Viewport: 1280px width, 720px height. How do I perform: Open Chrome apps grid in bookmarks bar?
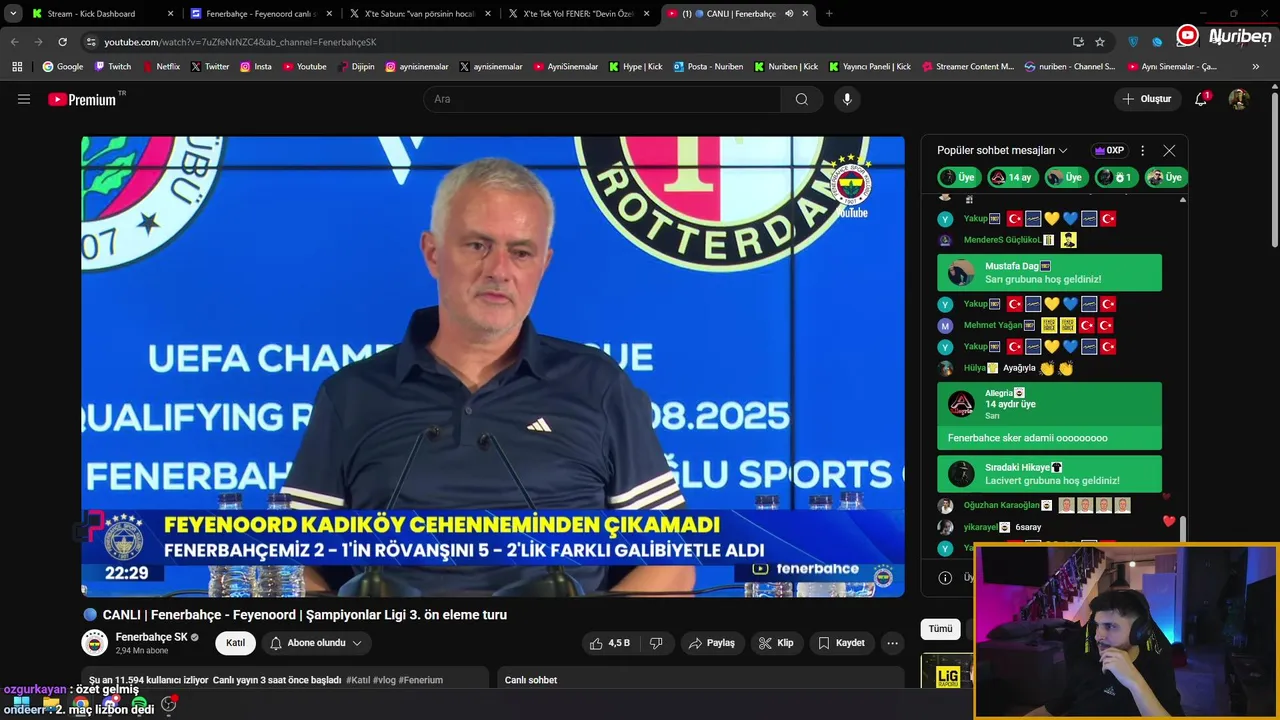coord(17,67)
